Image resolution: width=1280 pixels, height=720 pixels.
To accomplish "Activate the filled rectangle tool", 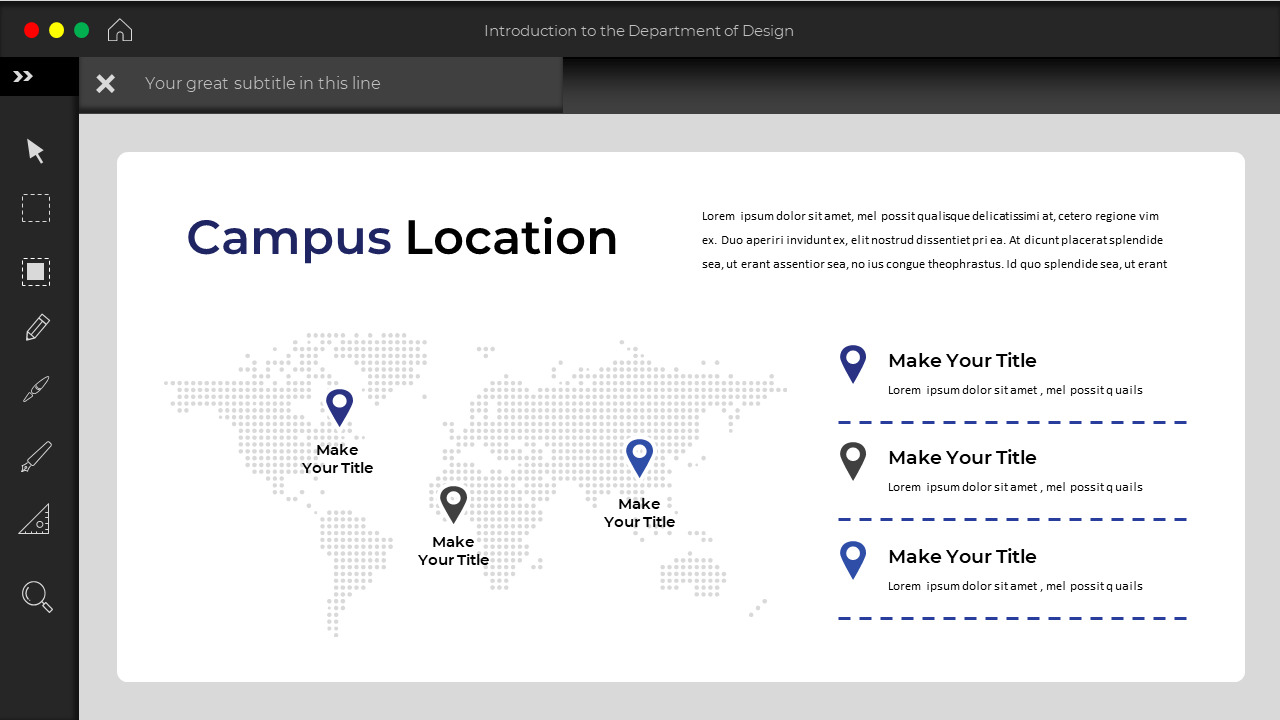I will coord(35,271).
